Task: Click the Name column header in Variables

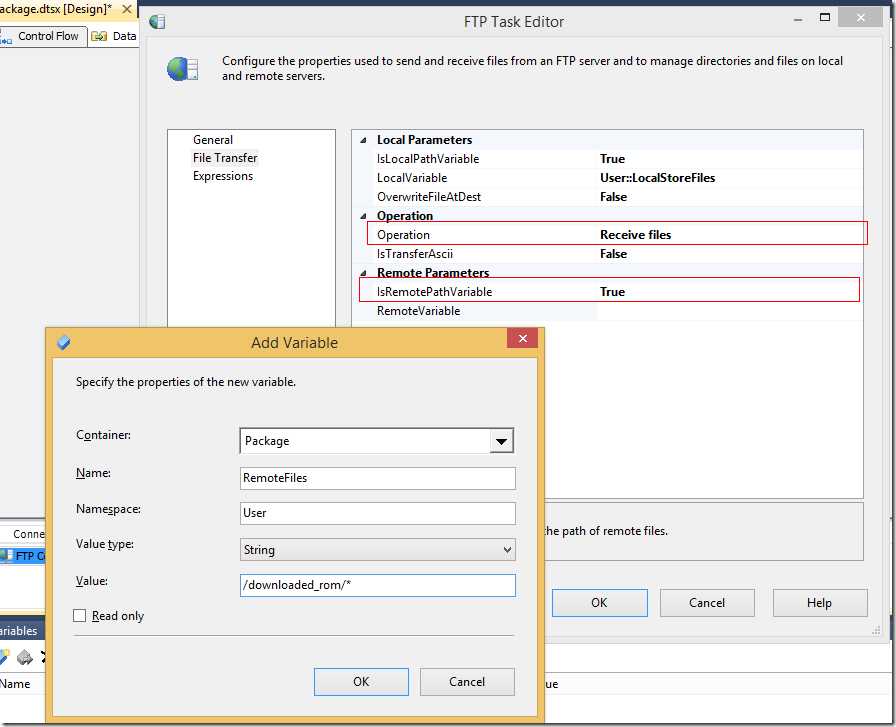Action: pos(15,684)
